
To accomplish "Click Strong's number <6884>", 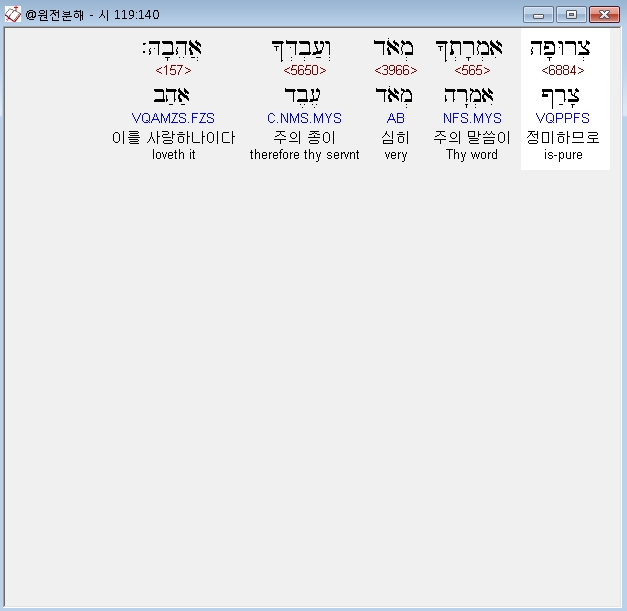I will (x=563, y=70).
